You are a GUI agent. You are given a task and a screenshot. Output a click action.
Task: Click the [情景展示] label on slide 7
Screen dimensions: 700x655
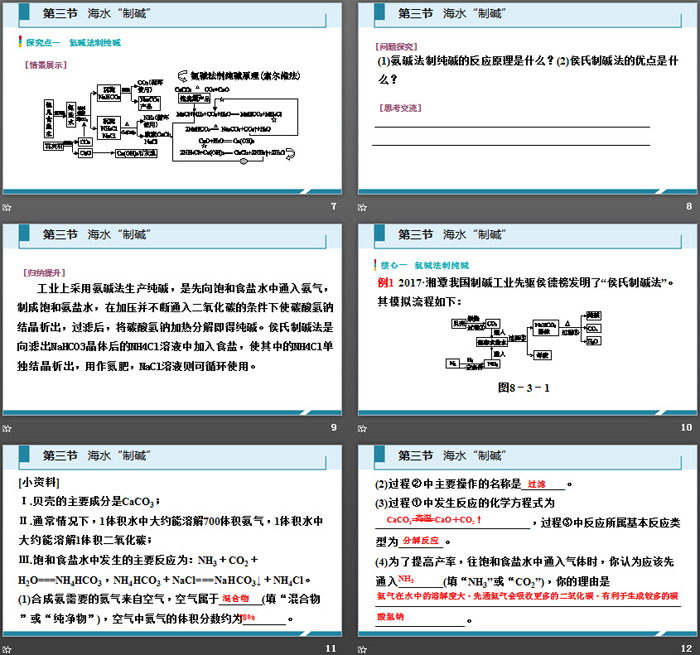point(46,65)
